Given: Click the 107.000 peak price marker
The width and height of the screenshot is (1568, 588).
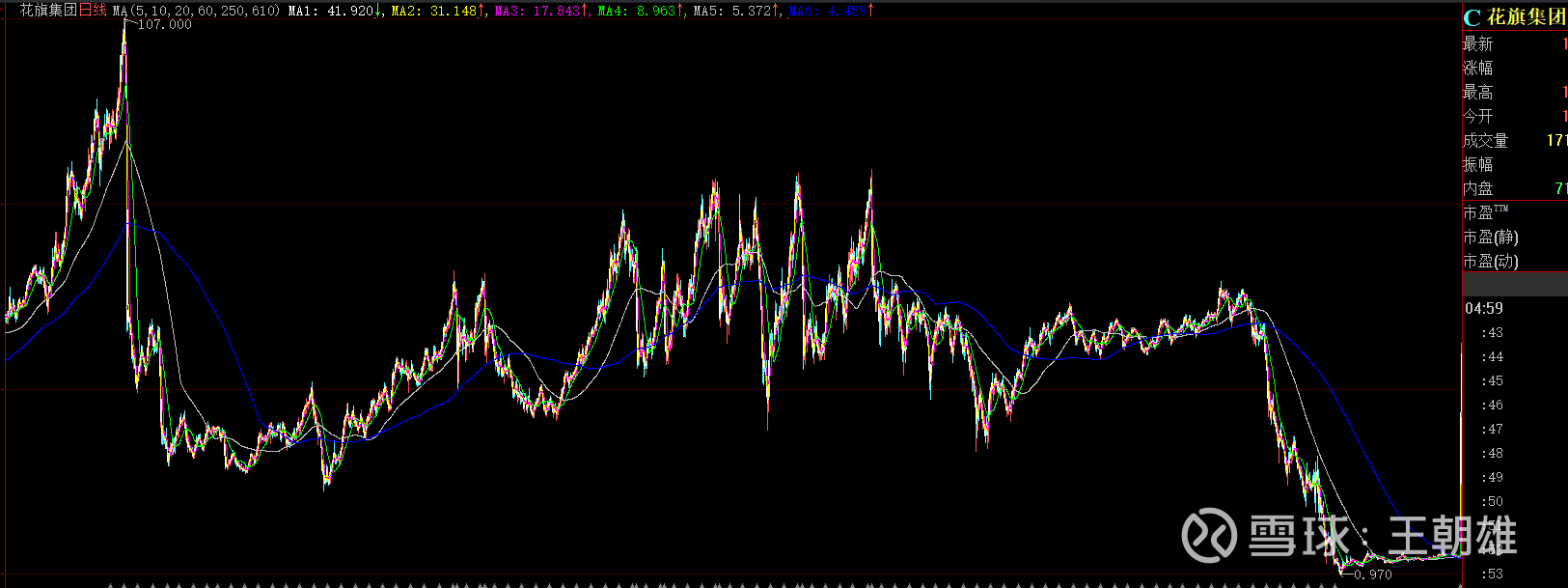Looking at the screenshot, I should [x=164, y=24].
